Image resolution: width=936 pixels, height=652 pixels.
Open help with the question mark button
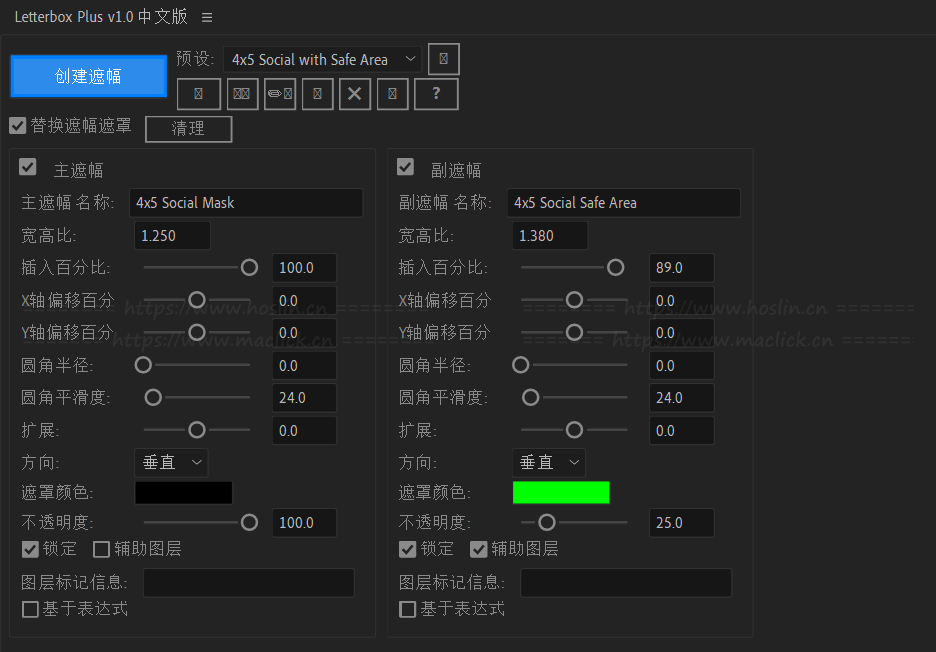(436, 94)
